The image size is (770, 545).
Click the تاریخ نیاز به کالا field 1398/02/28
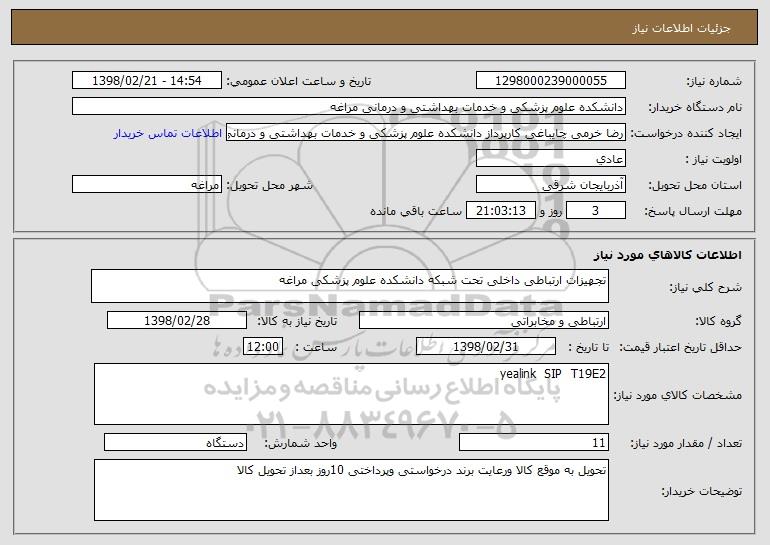point(177,320)
